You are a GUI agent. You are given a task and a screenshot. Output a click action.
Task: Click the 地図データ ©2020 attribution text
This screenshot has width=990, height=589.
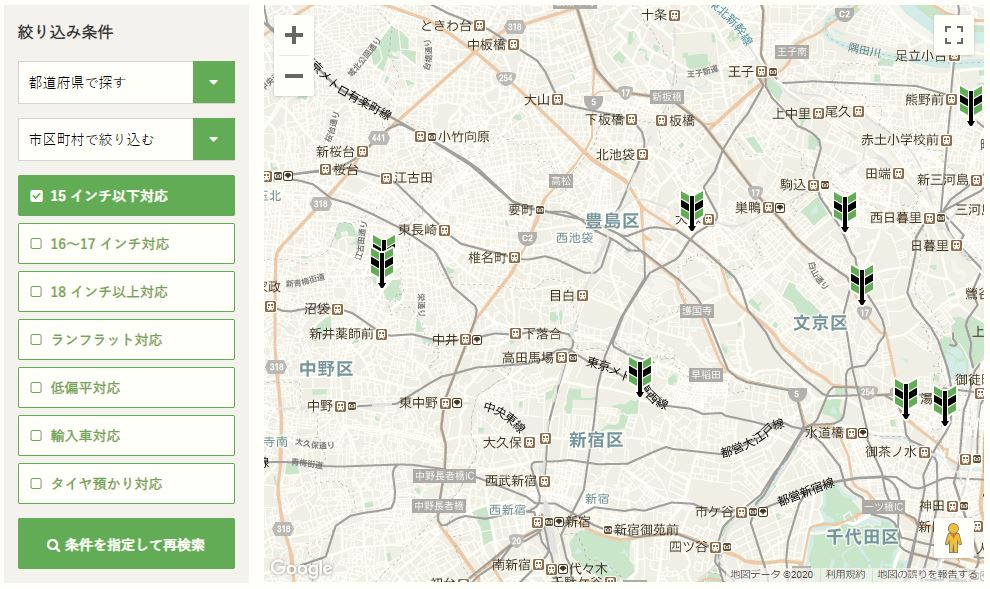tap(772, 574)
